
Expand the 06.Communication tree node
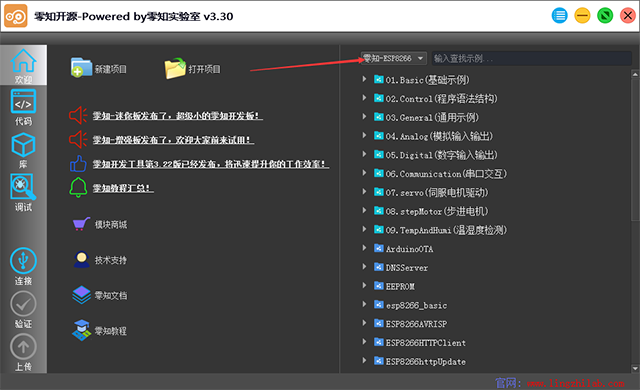pyautogui.click(x=364, y=173)
